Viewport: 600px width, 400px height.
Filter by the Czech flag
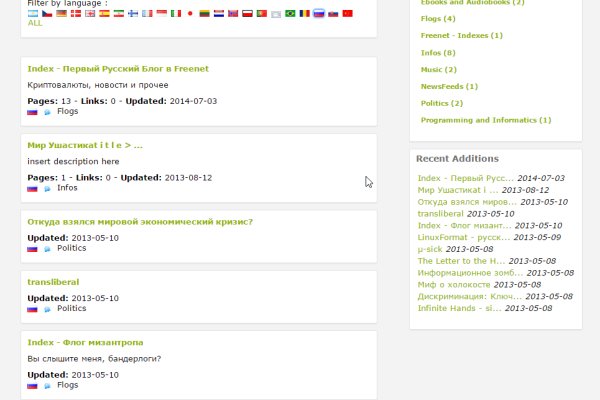tap(47, 13)
